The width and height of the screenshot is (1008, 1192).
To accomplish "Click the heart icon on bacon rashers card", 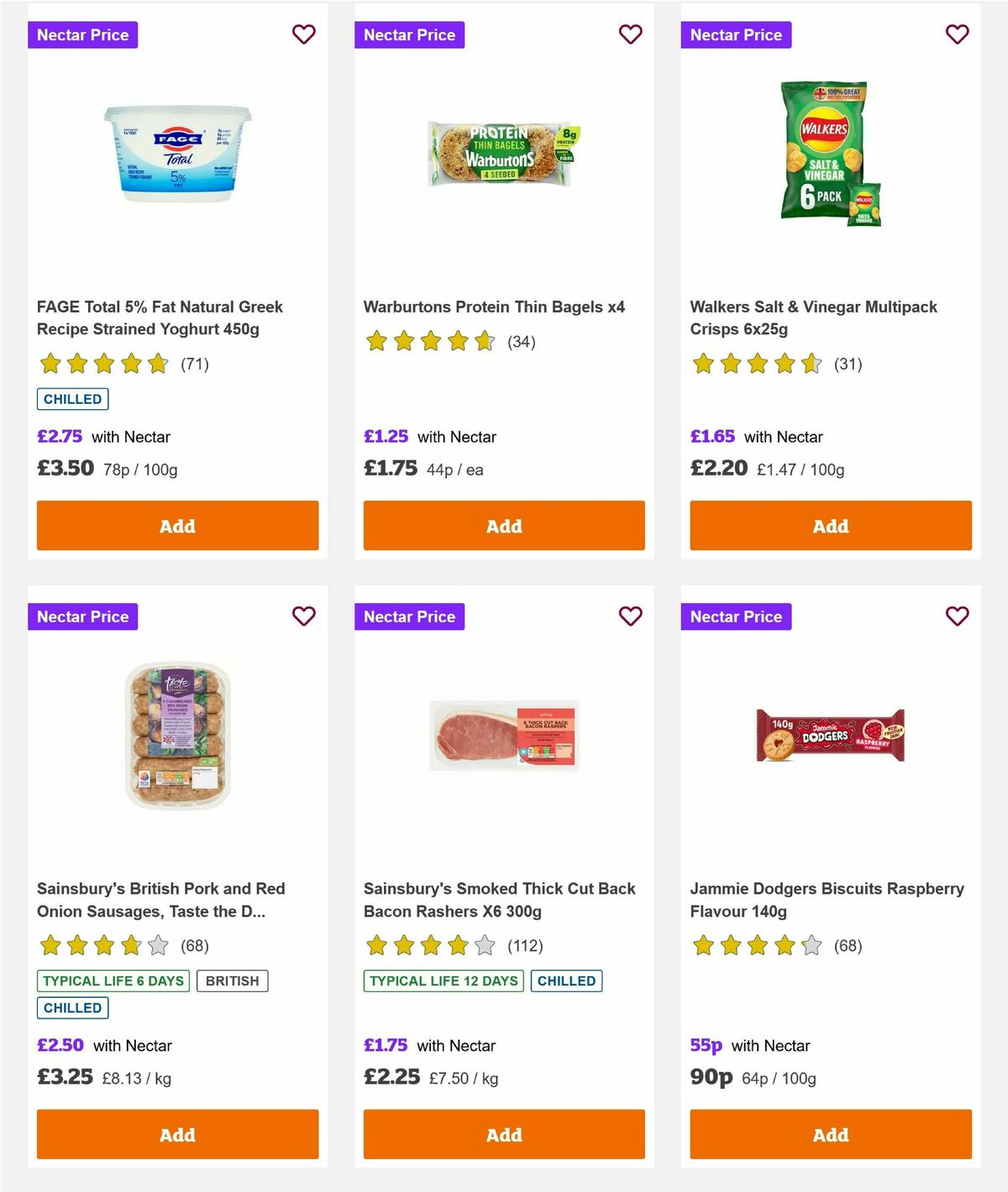I will coord(630,616).
